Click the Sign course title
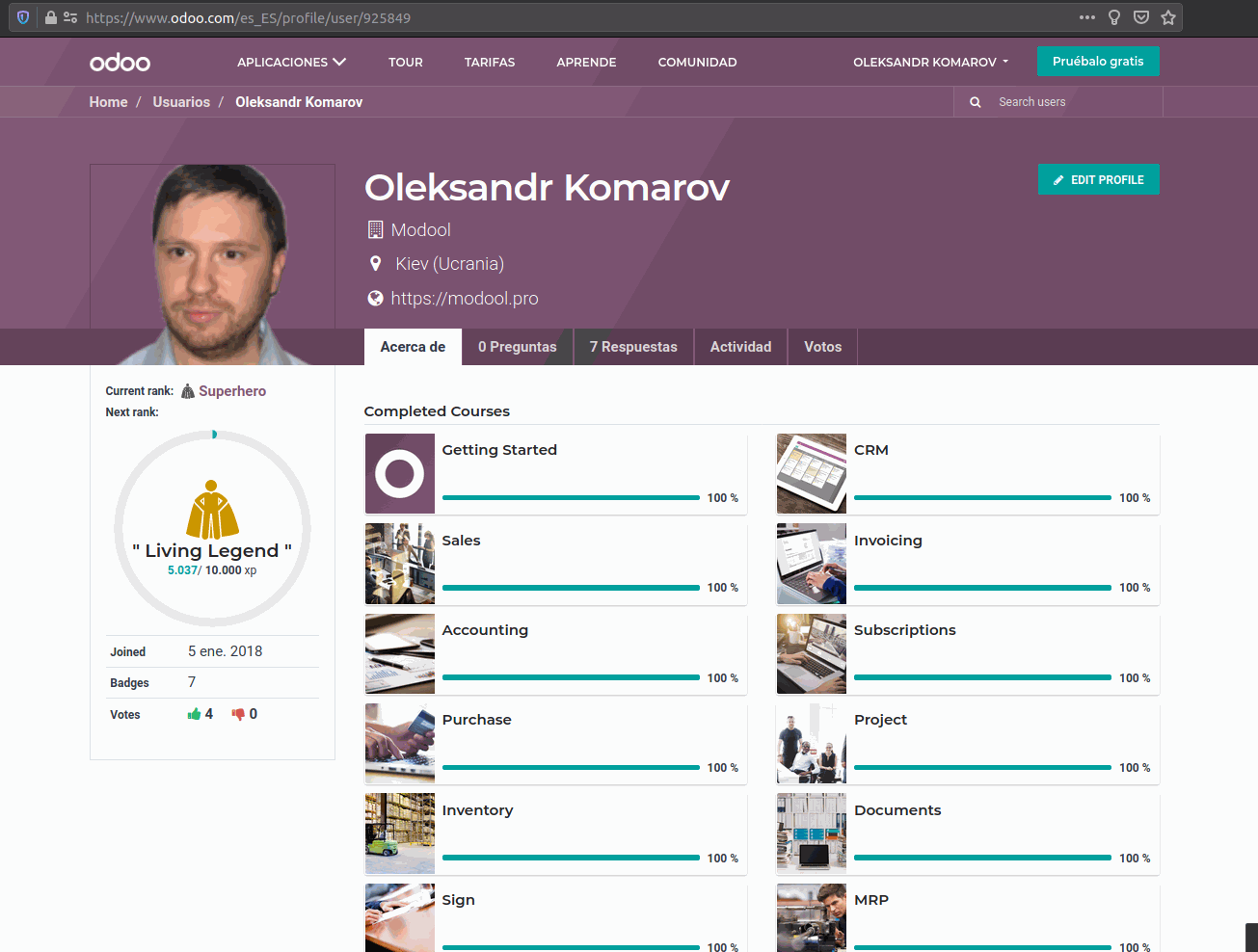 point(458,900)
